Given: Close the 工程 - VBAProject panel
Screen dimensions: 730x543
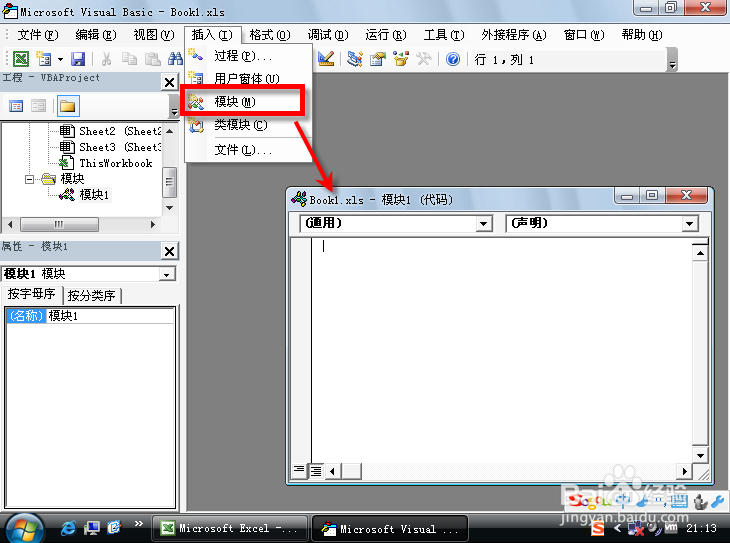Looking at the screenshot, I should point(169,82).
